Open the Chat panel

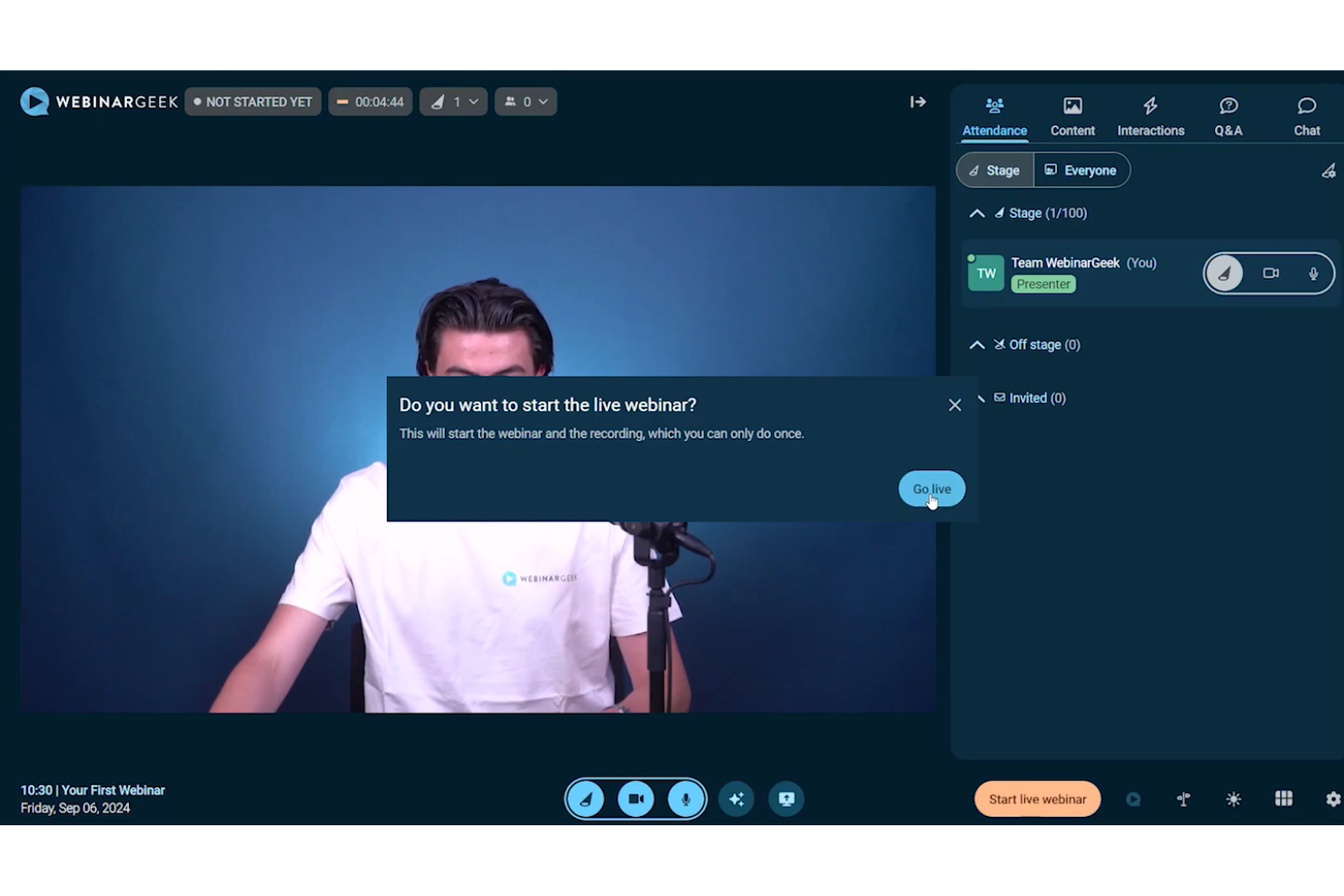coord(1306,115)
